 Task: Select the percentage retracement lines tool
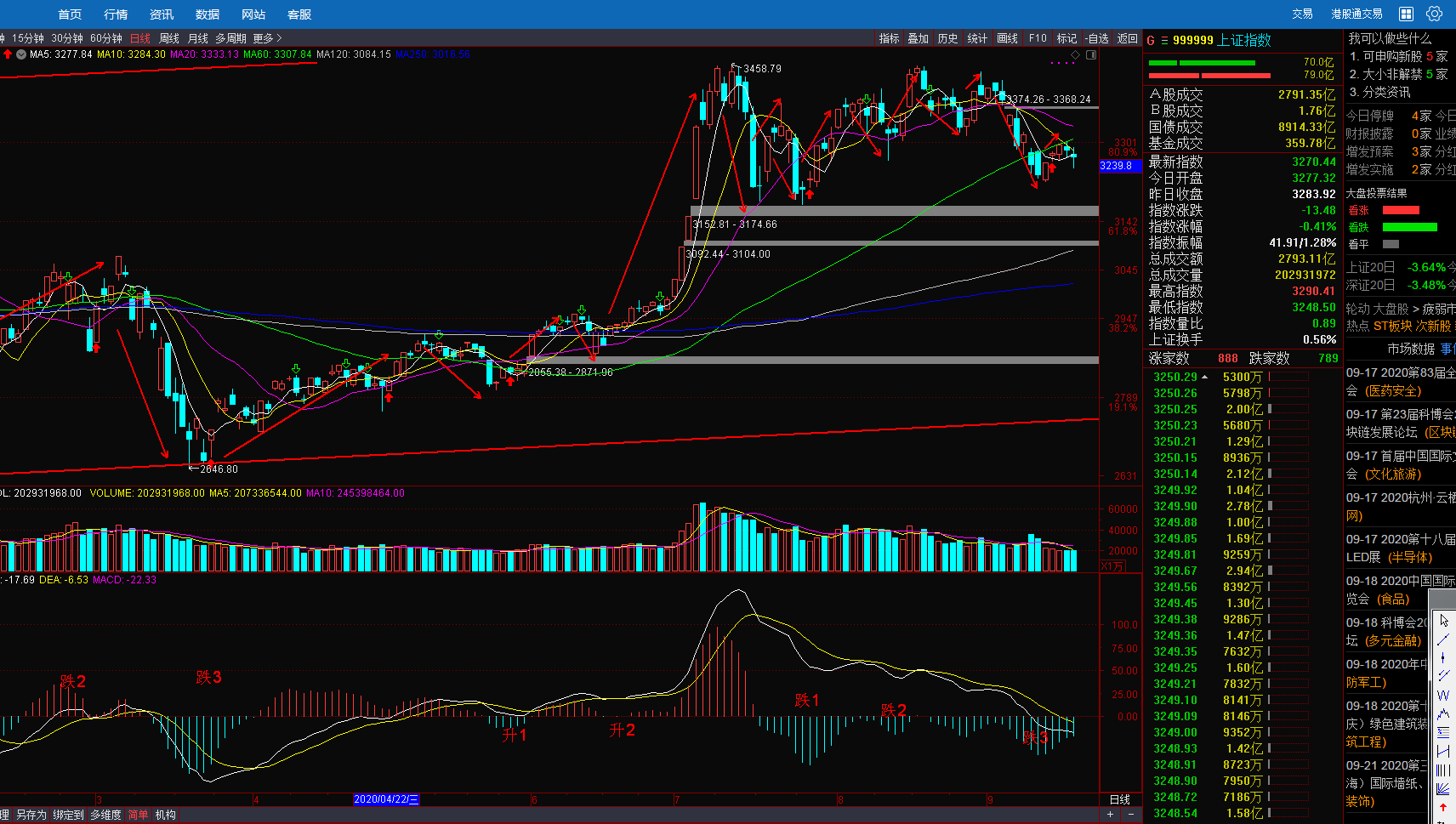1443,732
